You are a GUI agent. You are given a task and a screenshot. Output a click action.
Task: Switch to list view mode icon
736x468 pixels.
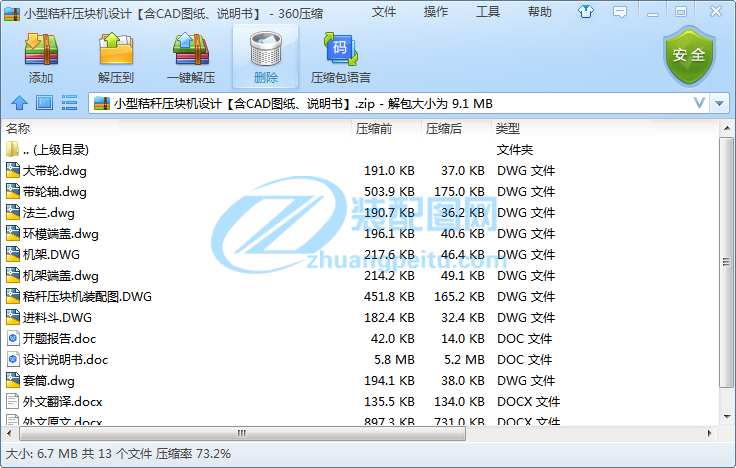click(x=70, y=103)
